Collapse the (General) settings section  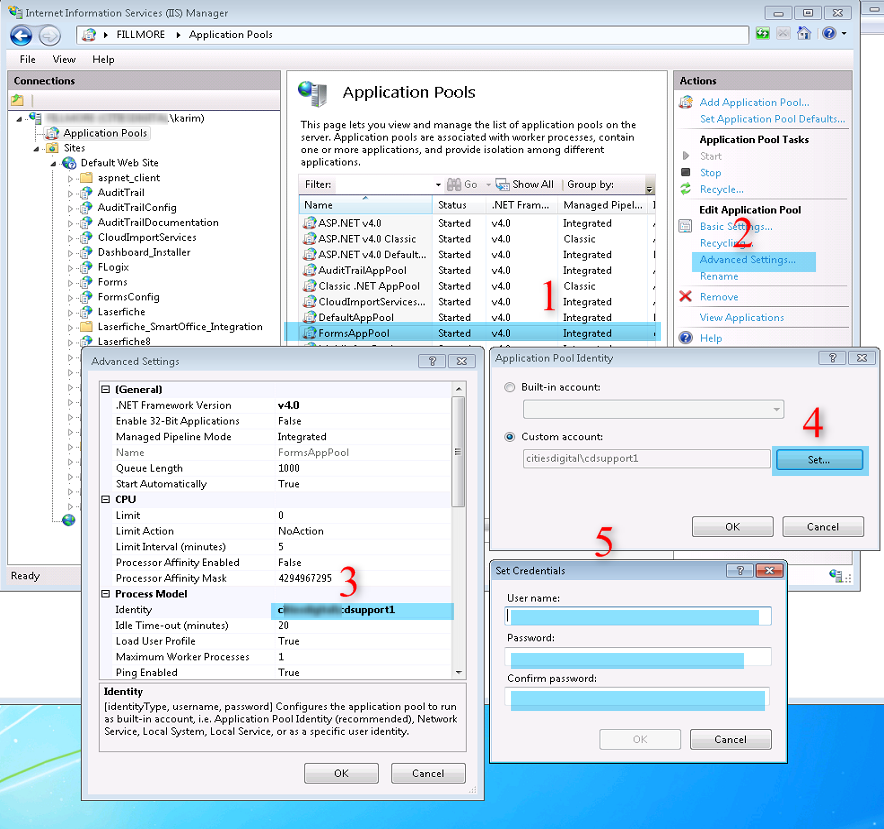105,389
